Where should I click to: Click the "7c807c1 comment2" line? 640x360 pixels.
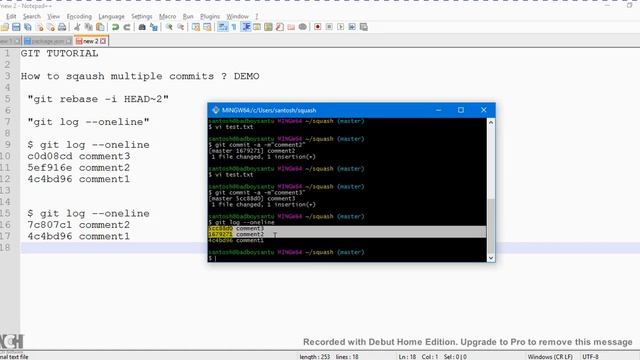(79, 225)
